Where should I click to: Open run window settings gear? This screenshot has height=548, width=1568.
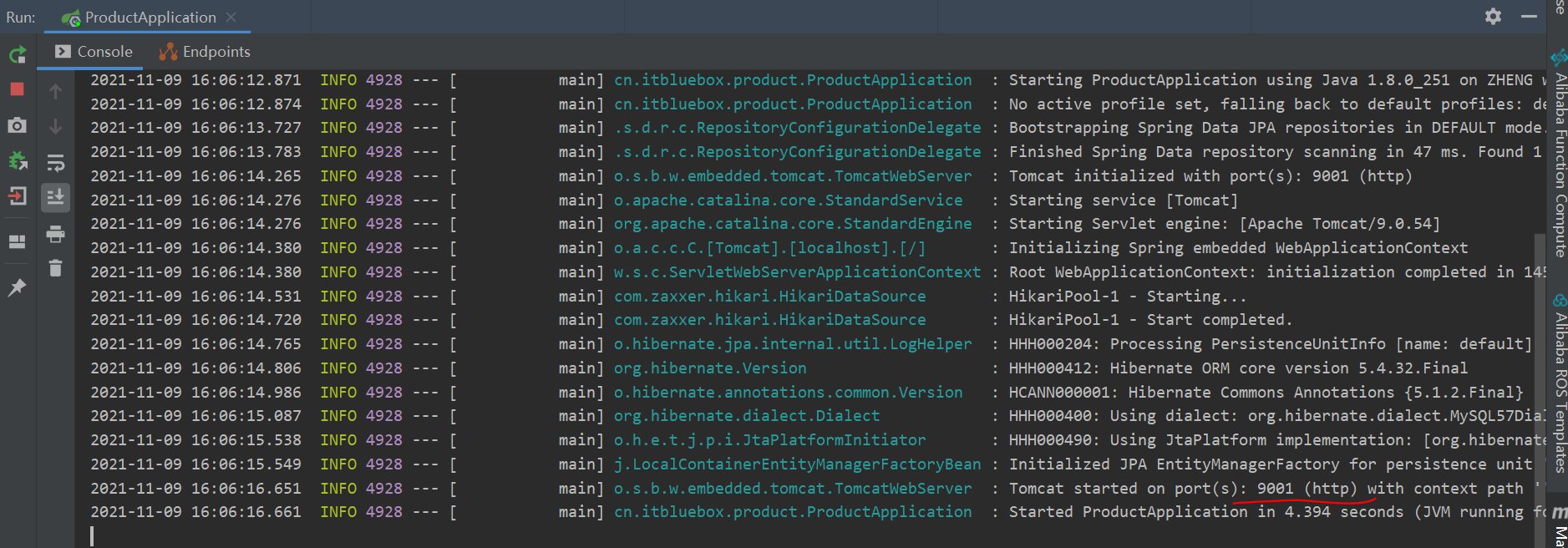(1494, 17)
